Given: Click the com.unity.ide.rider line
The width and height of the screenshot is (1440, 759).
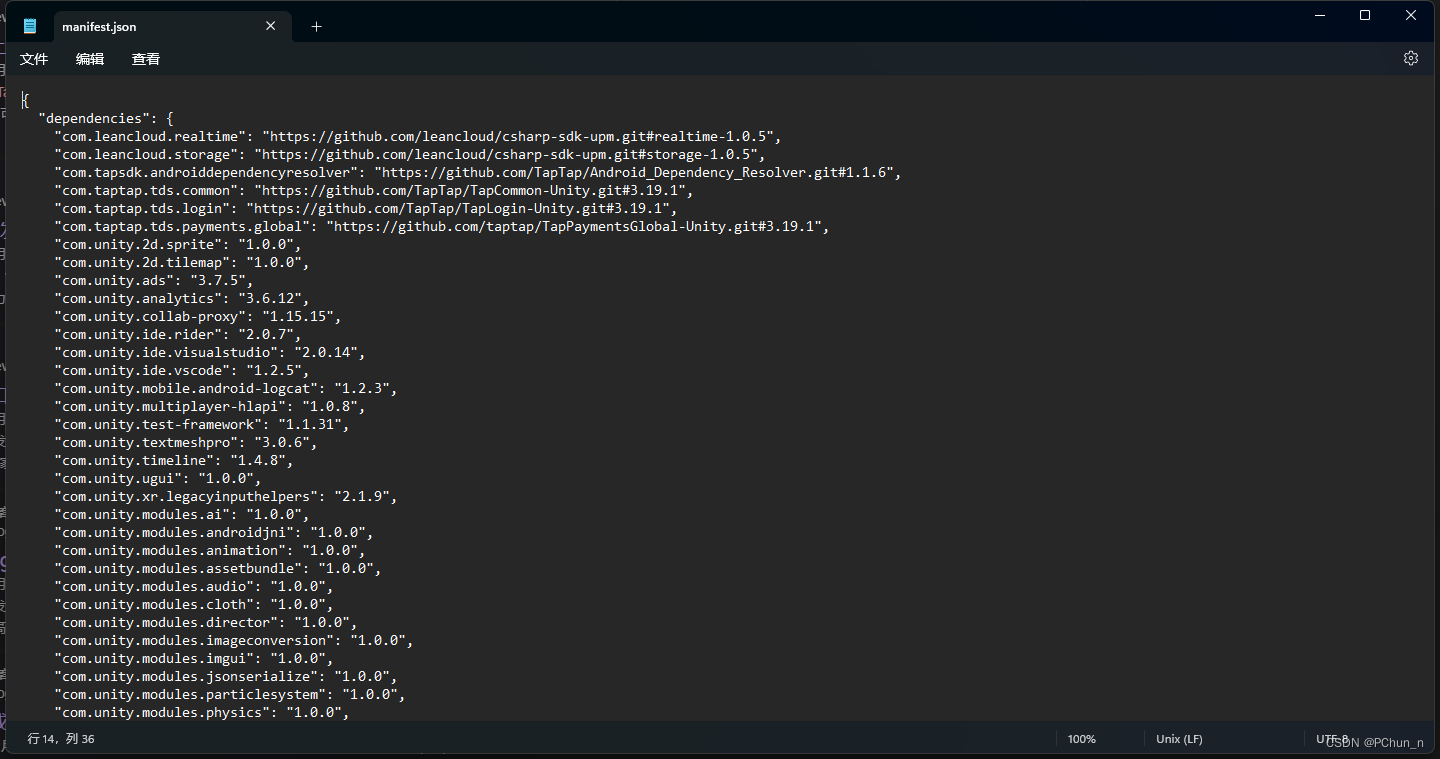Looking at the screenshot, I should 178,334.
